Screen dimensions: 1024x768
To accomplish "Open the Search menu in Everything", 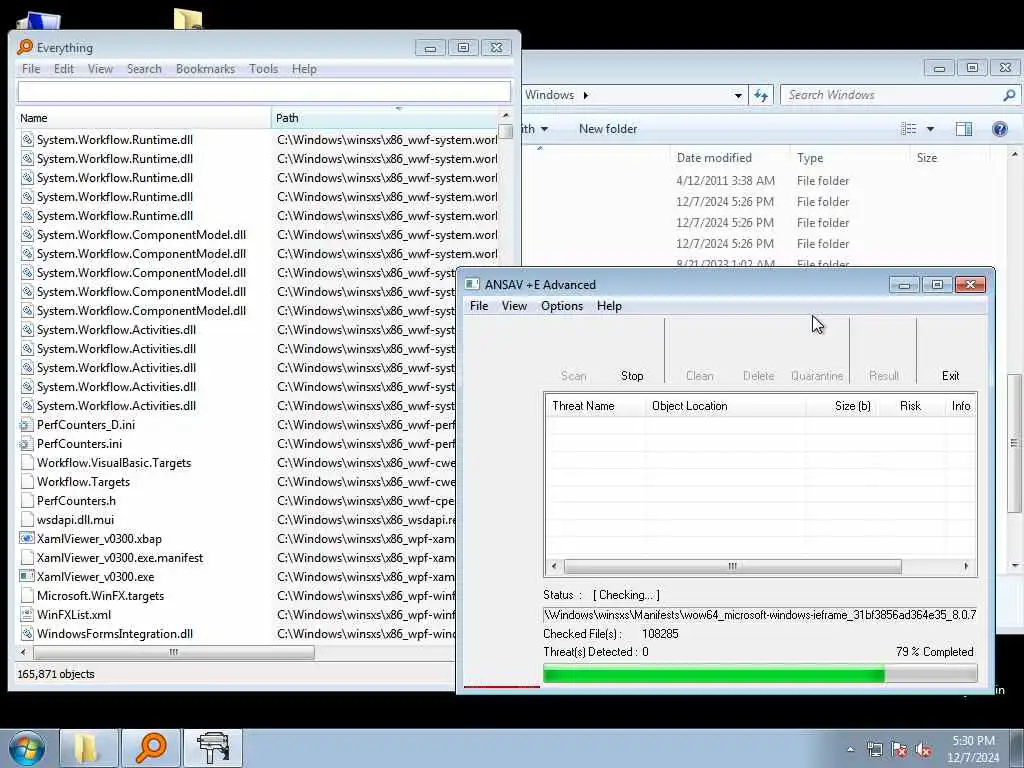I will click(144, 69).
